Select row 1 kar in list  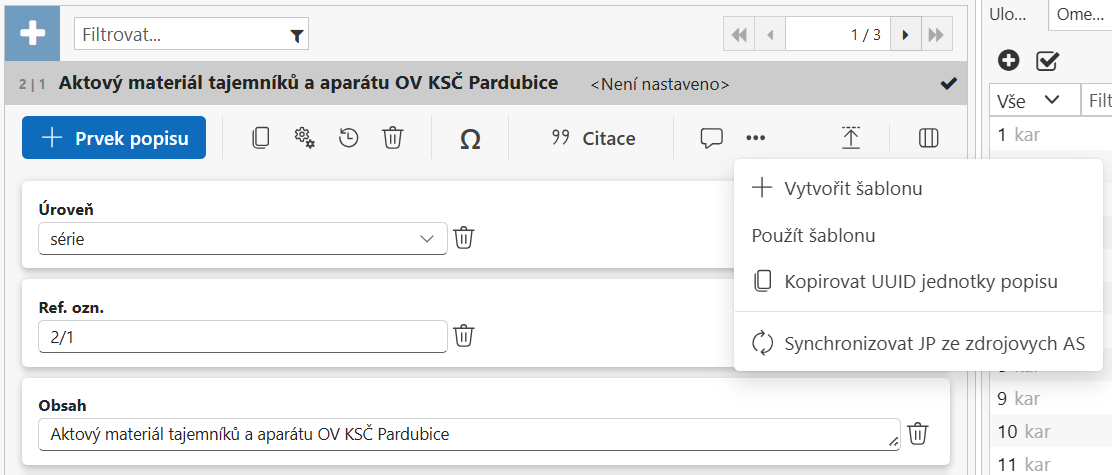pos(1051,134)
